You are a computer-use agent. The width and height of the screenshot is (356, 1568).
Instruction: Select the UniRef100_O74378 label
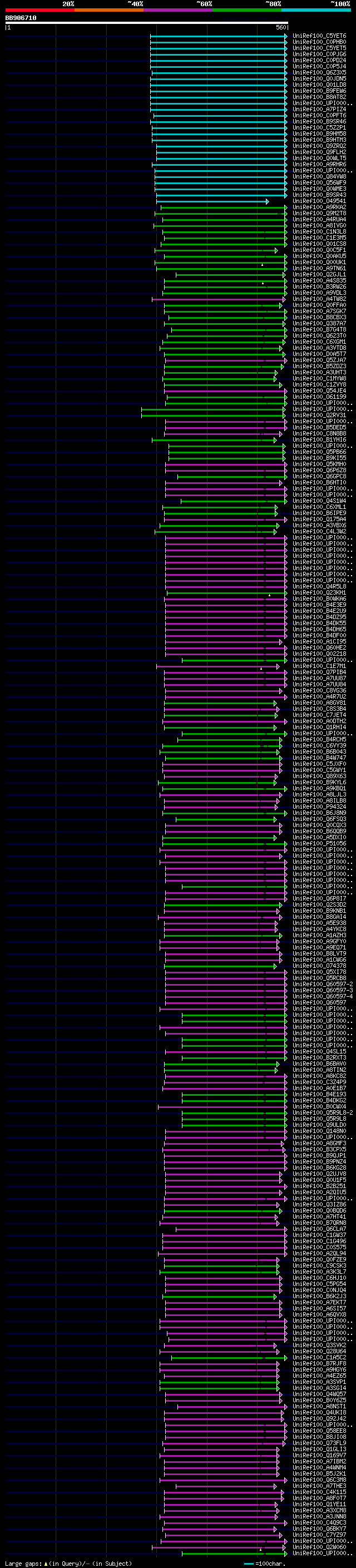(x=319, y=966)
